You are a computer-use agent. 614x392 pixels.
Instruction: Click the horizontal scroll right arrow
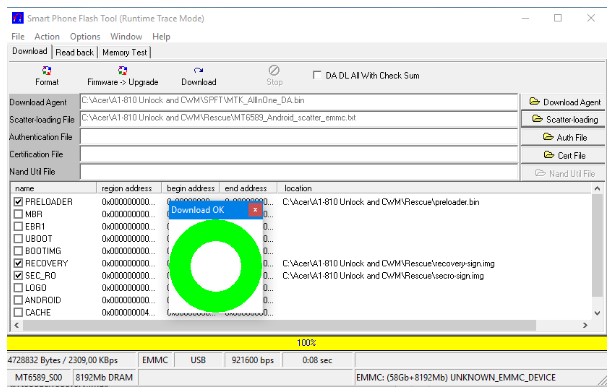coord(585,325)
